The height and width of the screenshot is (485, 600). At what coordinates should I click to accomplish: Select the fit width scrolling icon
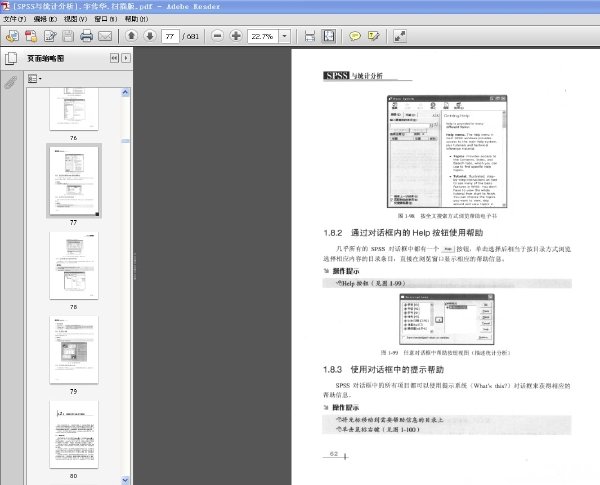click(x=310, y=36)
